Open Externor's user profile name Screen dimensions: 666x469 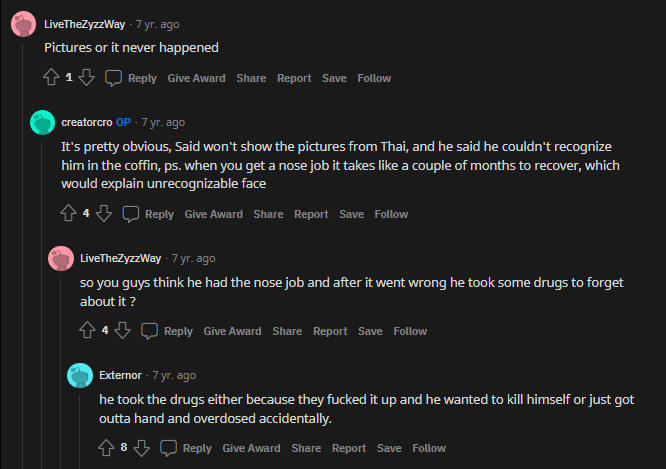pyautogui.click(x=120, y=376)
